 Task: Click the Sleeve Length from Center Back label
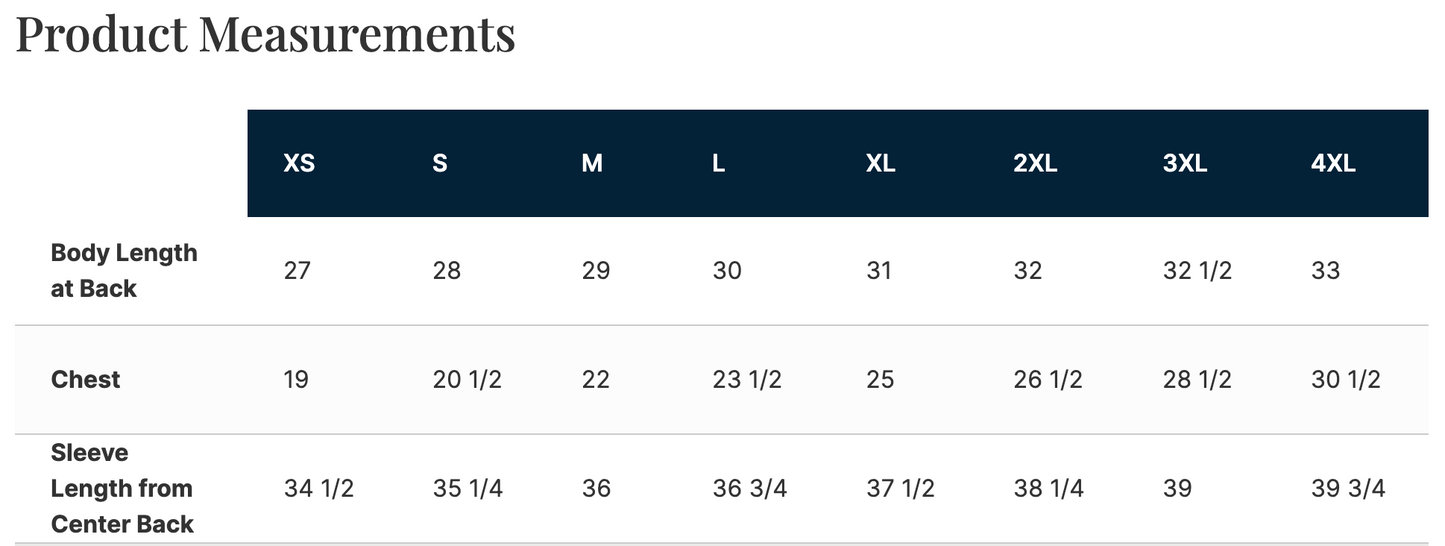(x=121, y=488)
